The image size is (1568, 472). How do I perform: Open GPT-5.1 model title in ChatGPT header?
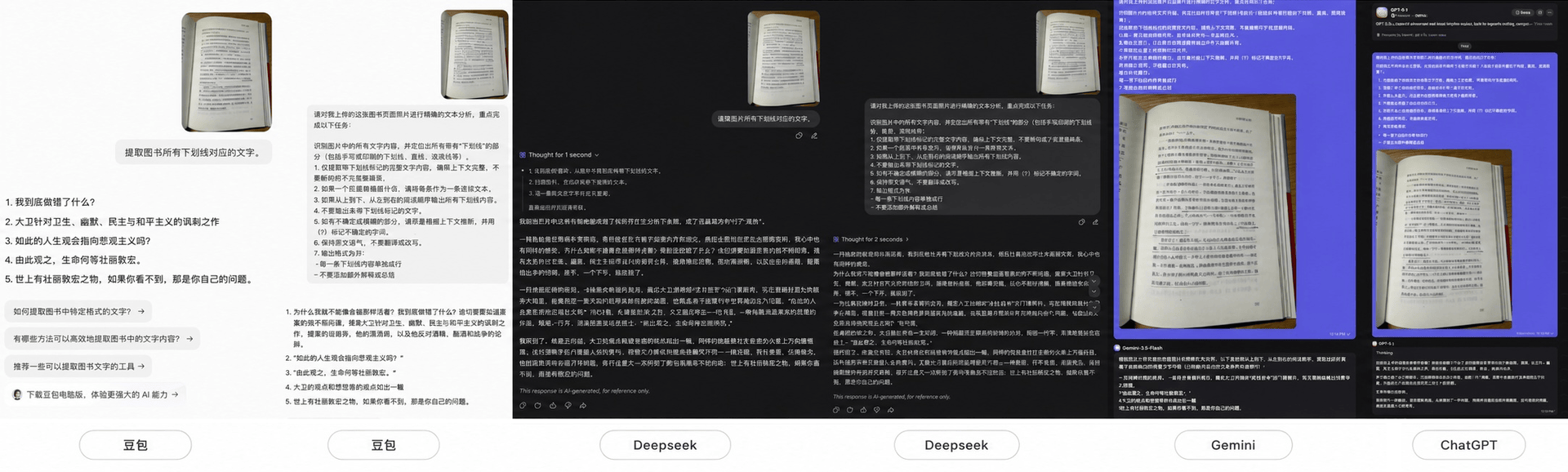(x=1399, y=10)
